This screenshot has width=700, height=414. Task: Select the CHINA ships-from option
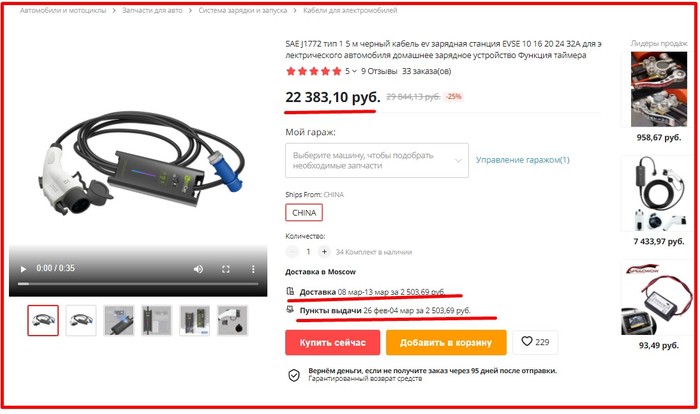(x=304, y=213)
